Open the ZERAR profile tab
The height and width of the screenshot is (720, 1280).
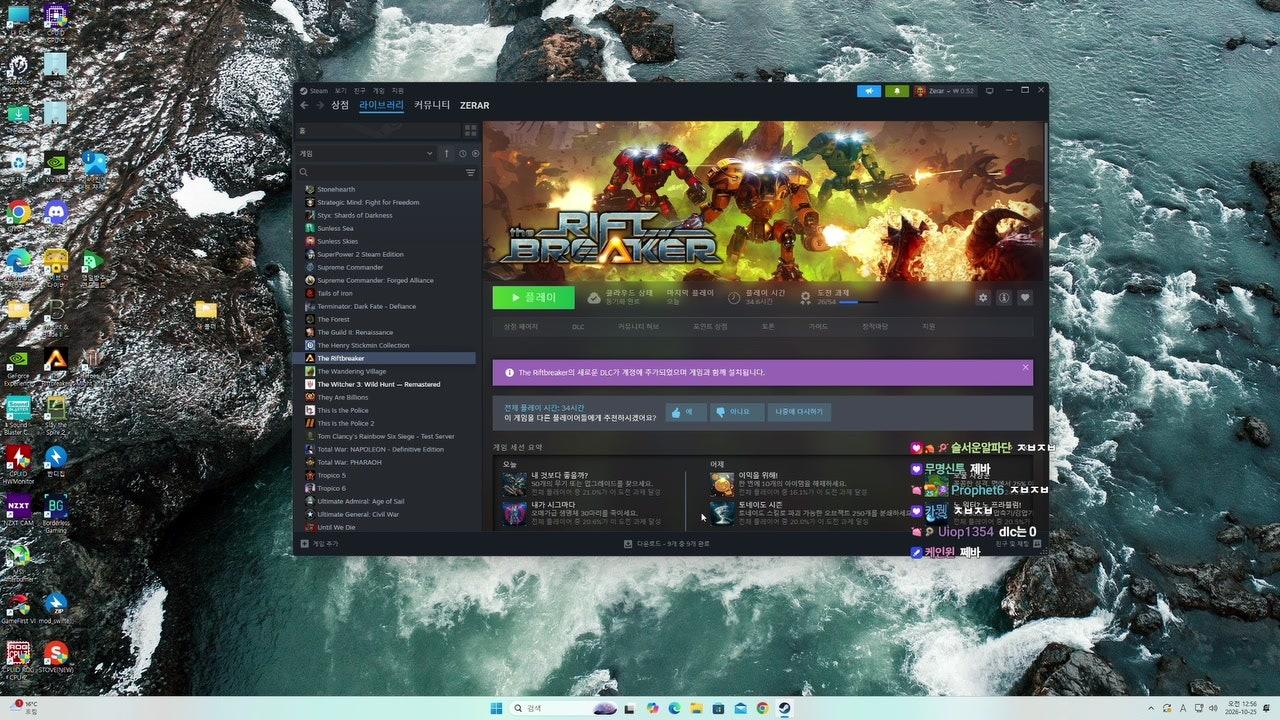click(x=474, y=105)
